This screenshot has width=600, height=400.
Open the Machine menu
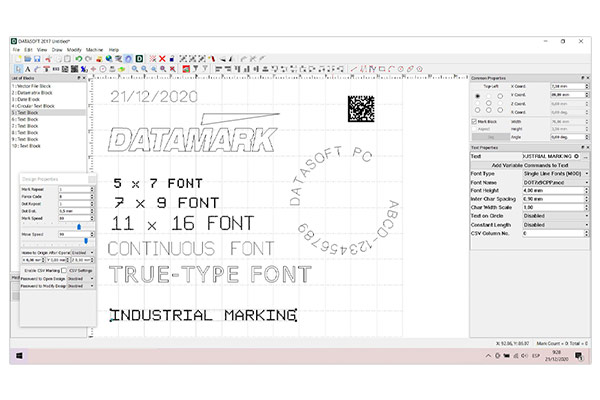click(94, 50)
